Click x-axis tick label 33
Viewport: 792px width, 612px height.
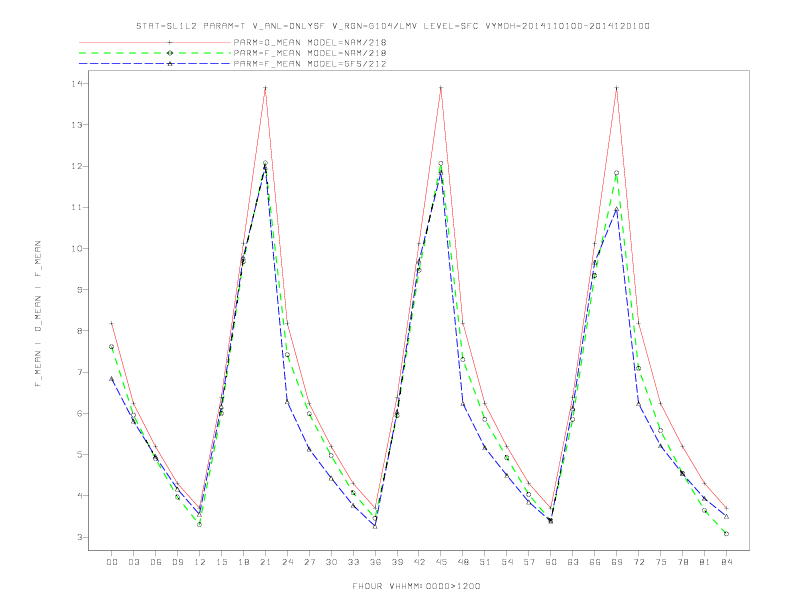(x=353, y=562)
